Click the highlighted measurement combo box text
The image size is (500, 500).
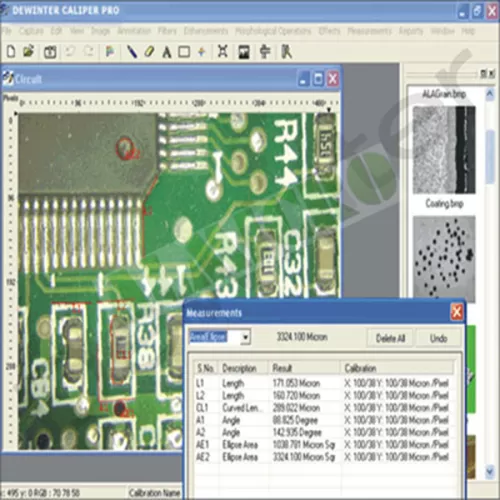pos(208,337)
